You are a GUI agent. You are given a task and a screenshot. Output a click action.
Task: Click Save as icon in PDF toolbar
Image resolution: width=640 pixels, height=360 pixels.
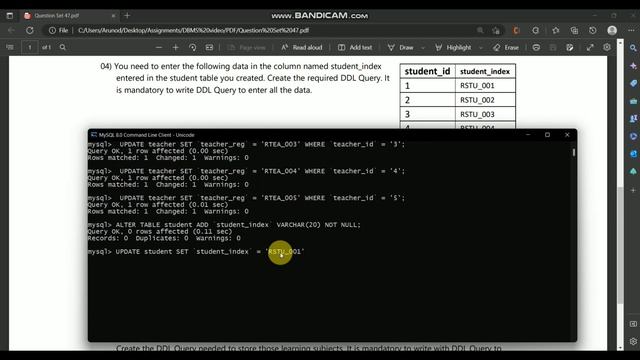570,47
